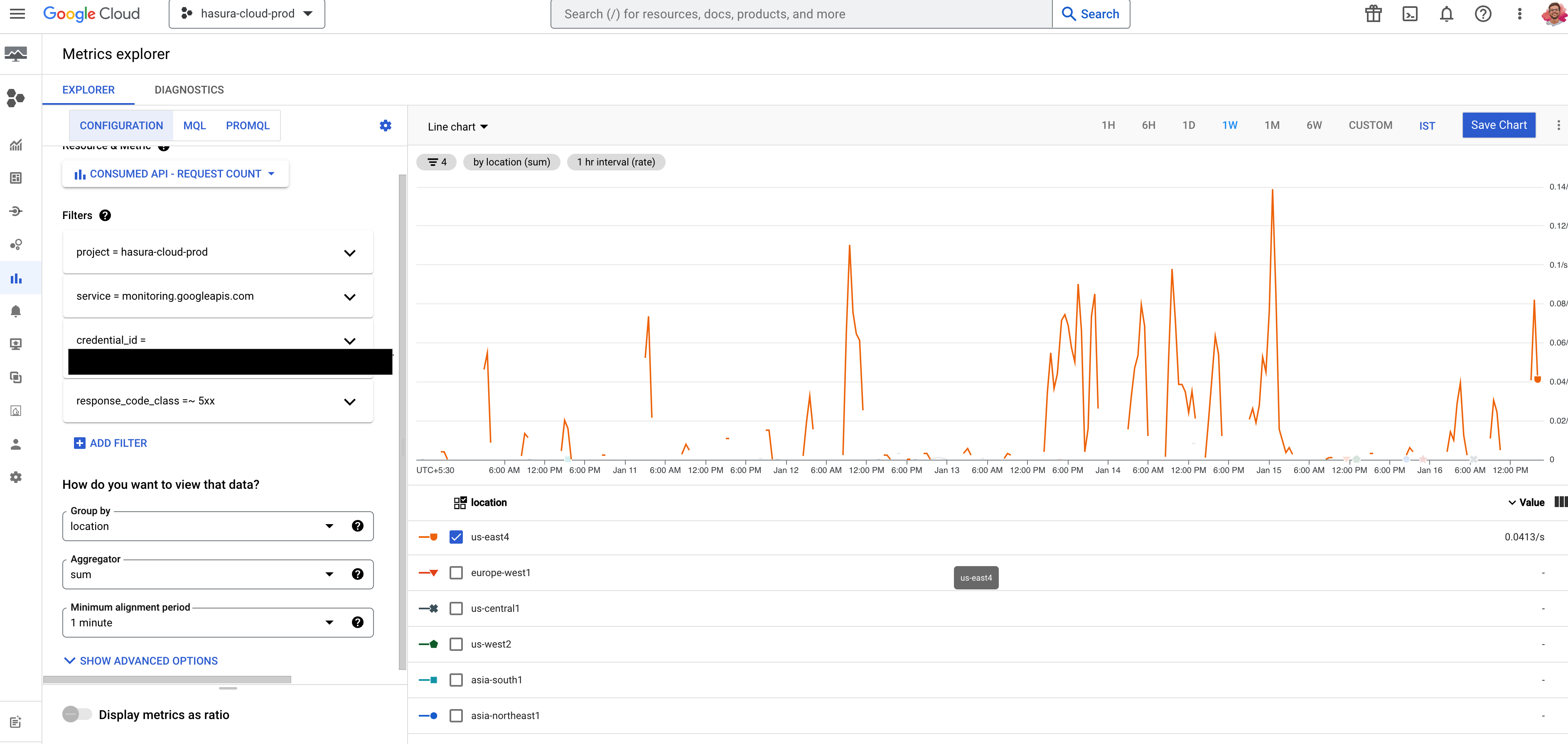The width and height of the screenshot is (1568, 744).
Task: Open the Line chart type dropdown
Action: coord(458,126)
